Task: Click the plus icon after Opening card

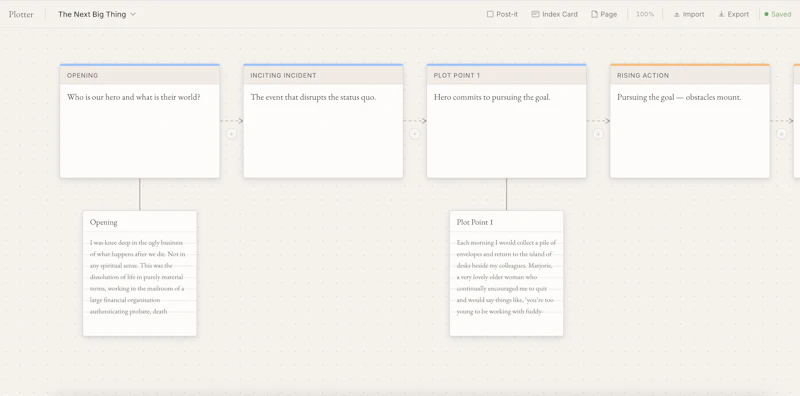Action: (232, 134)
